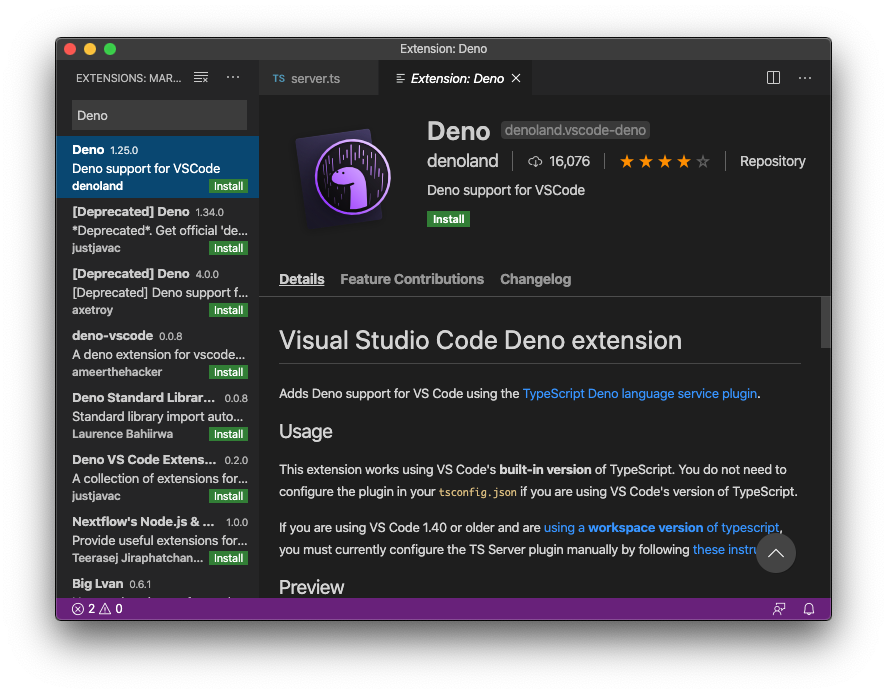Open the Changelog tab
The image size is (887, 694).
coord(535,279)
